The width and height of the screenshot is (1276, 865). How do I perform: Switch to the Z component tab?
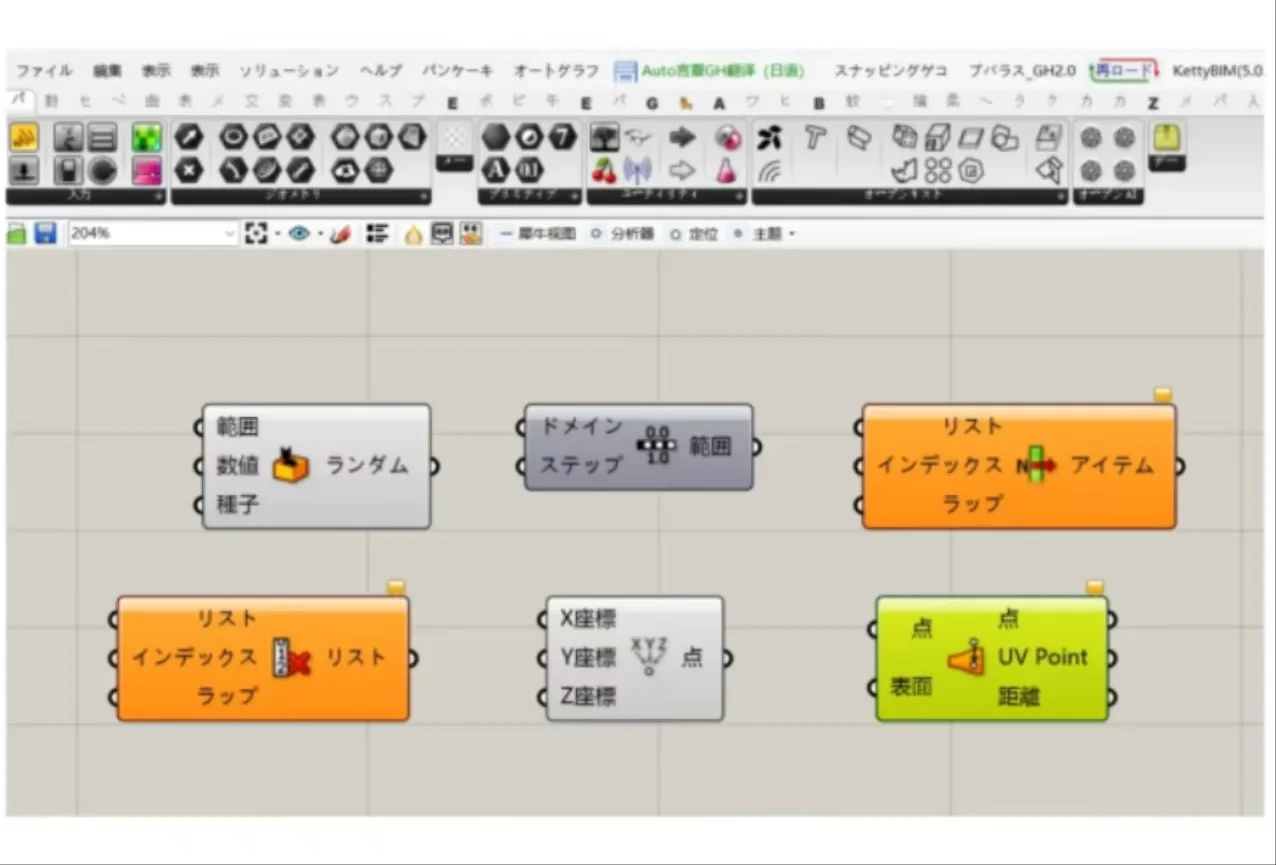pyautogui.click(x=1153, y=102)
